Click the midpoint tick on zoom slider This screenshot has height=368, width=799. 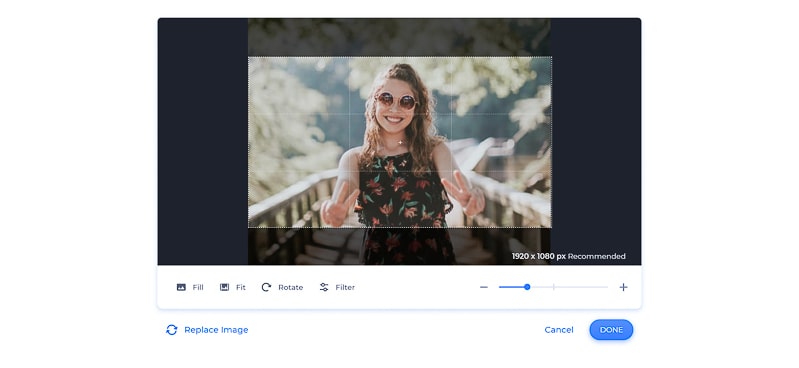(554, 287)
